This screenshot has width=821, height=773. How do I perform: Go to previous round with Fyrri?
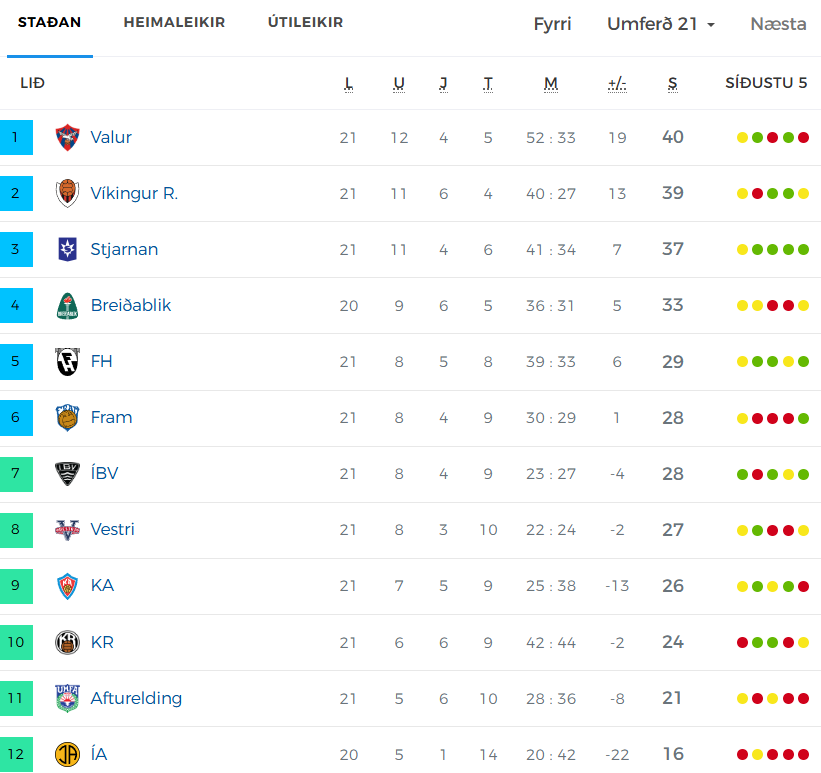(x=552, y=24)
